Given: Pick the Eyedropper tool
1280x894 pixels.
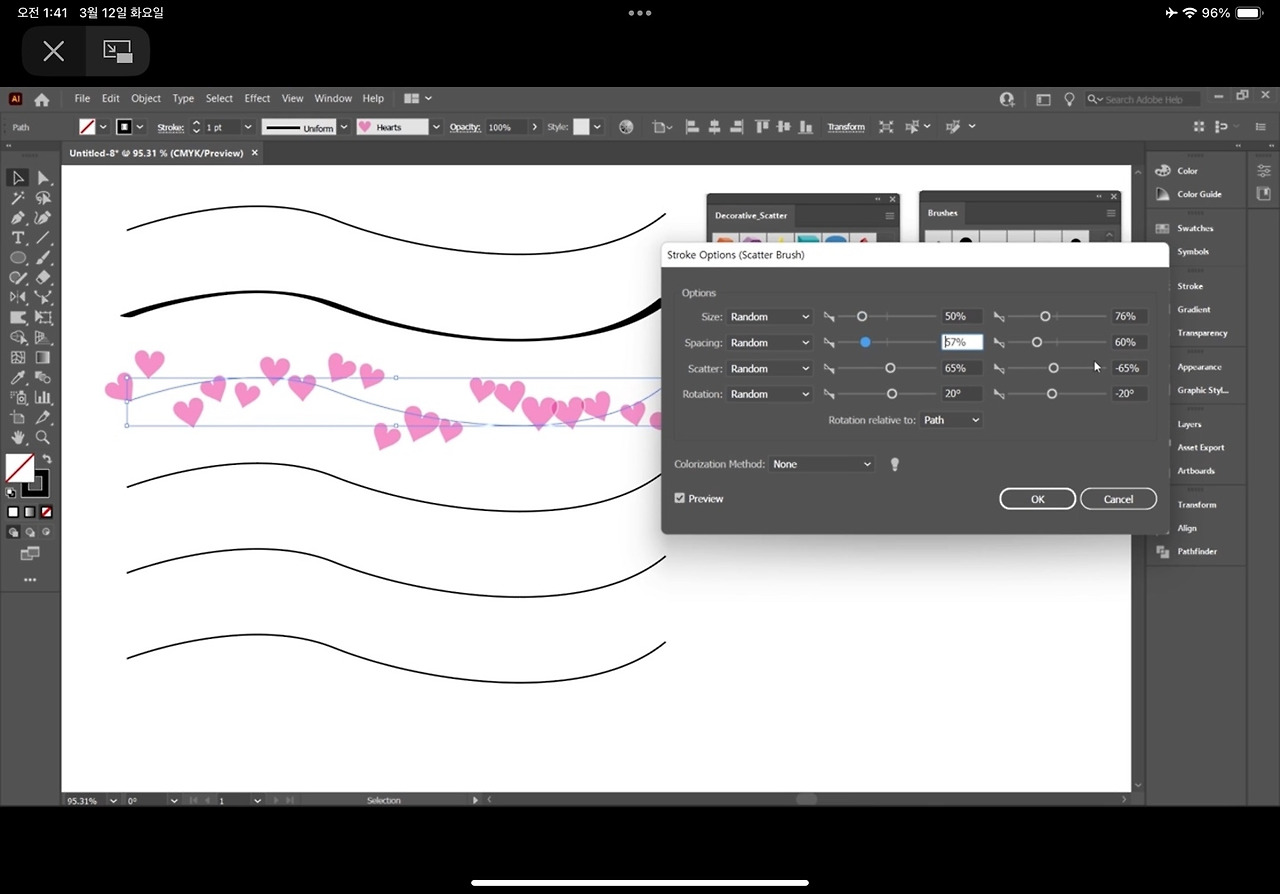Looking at the screenshot, I should 18,377.
